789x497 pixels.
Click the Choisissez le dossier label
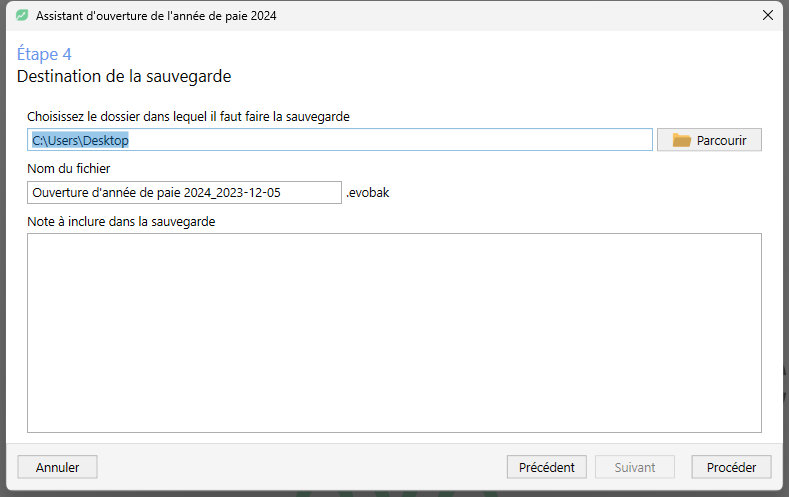pyautogui.click(x=188, y=117)
